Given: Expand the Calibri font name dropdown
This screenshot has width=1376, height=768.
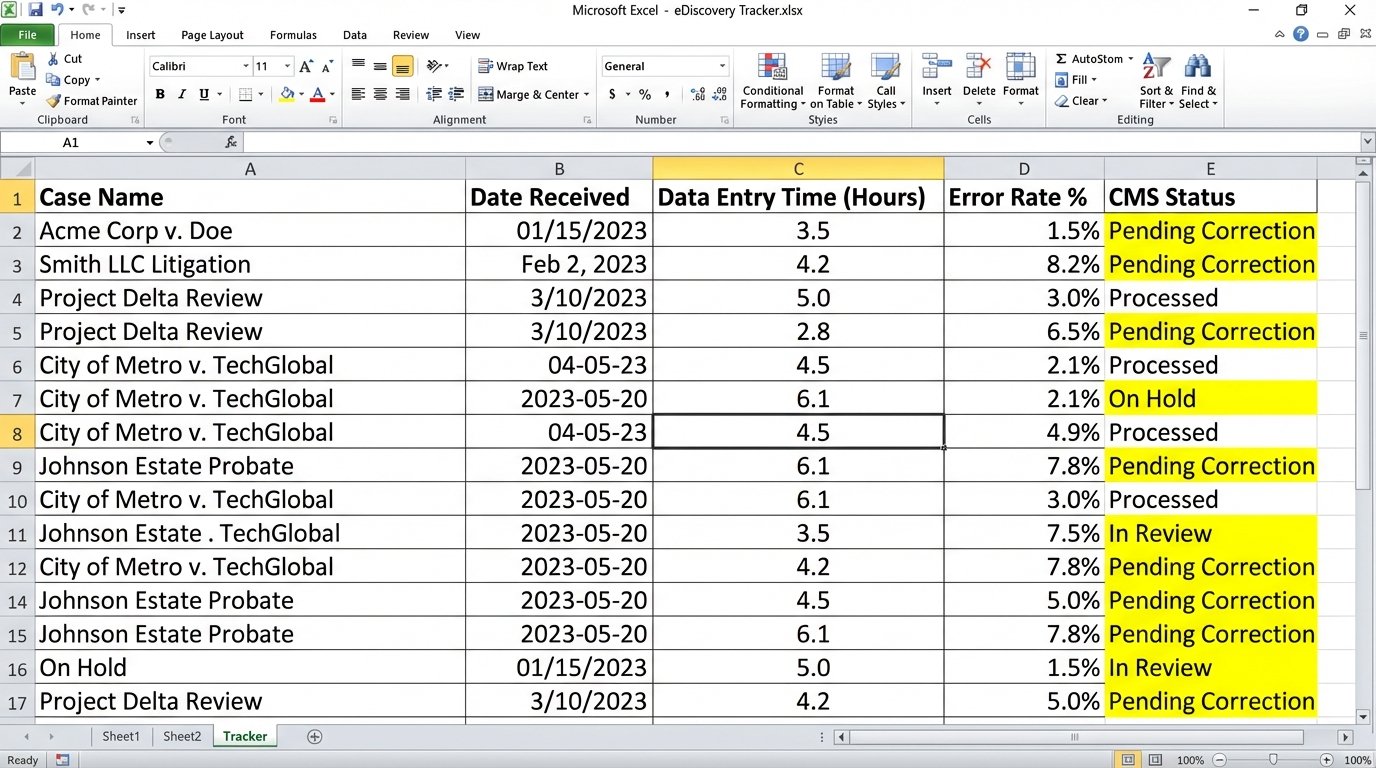Looking at the screenshot, I should tap(246, 67).
